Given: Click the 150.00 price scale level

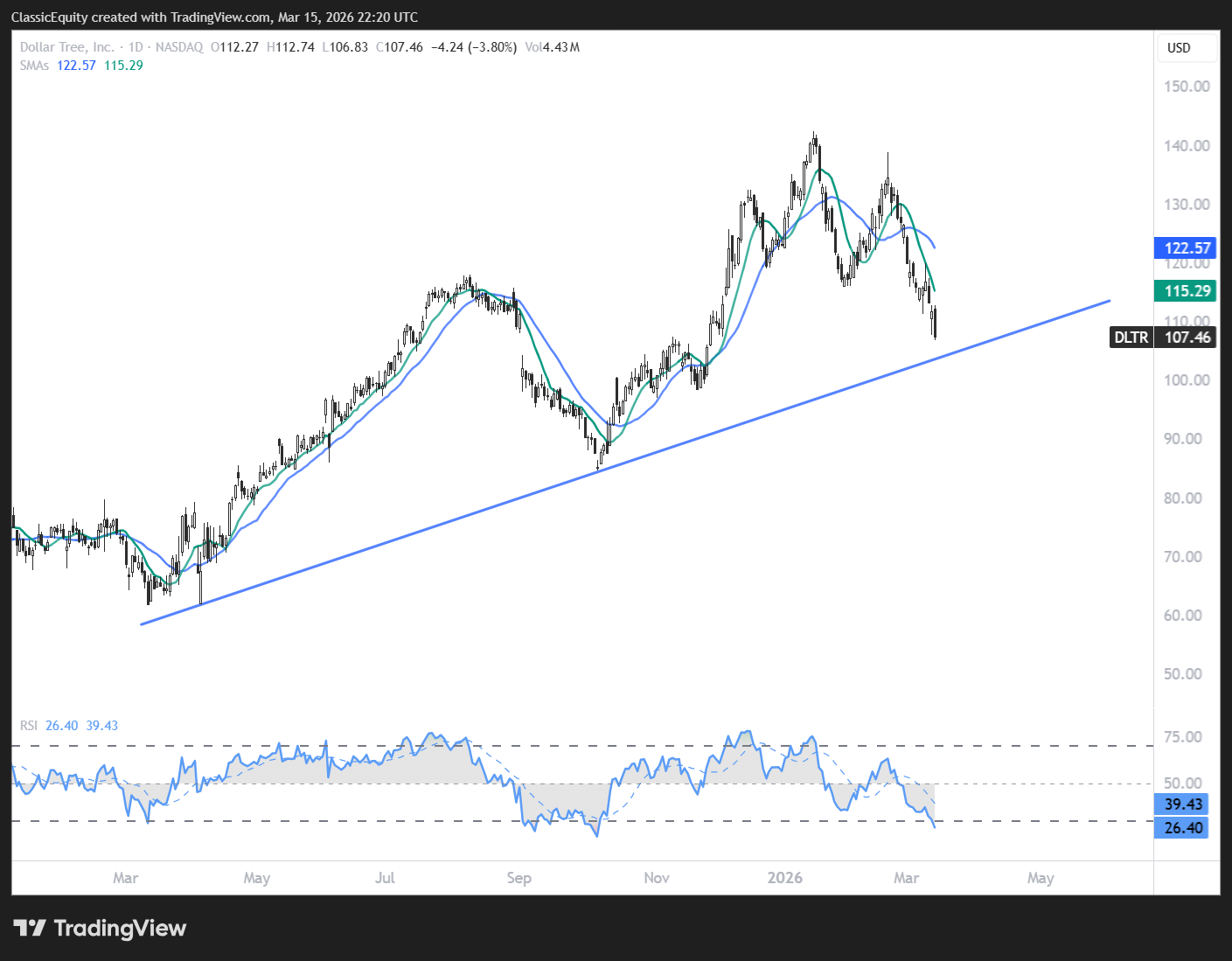Looking at the screenshot, I should pyautogui.click(x=1187, y=87).
